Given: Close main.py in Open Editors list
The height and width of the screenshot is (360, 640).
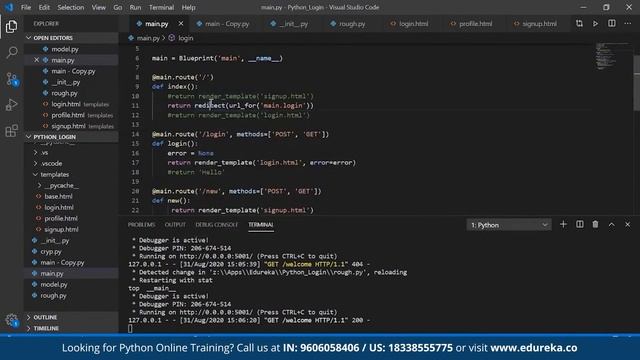Looking at the screenshot, I should [x=36, y=60].
